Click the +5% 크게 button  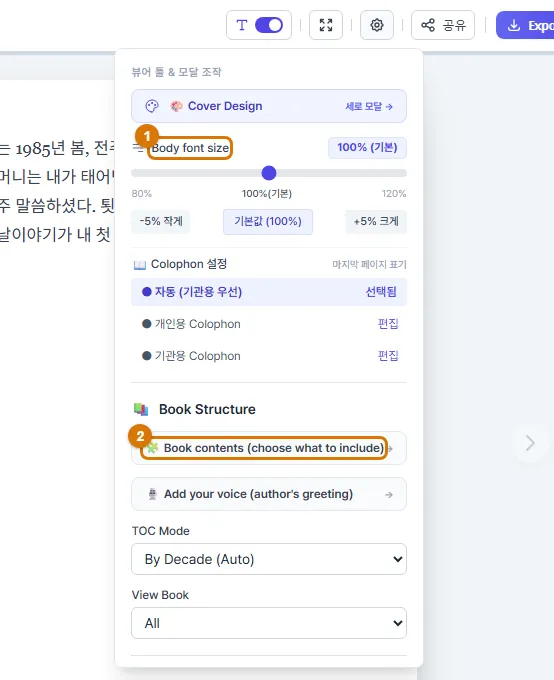tap(376, 221)
